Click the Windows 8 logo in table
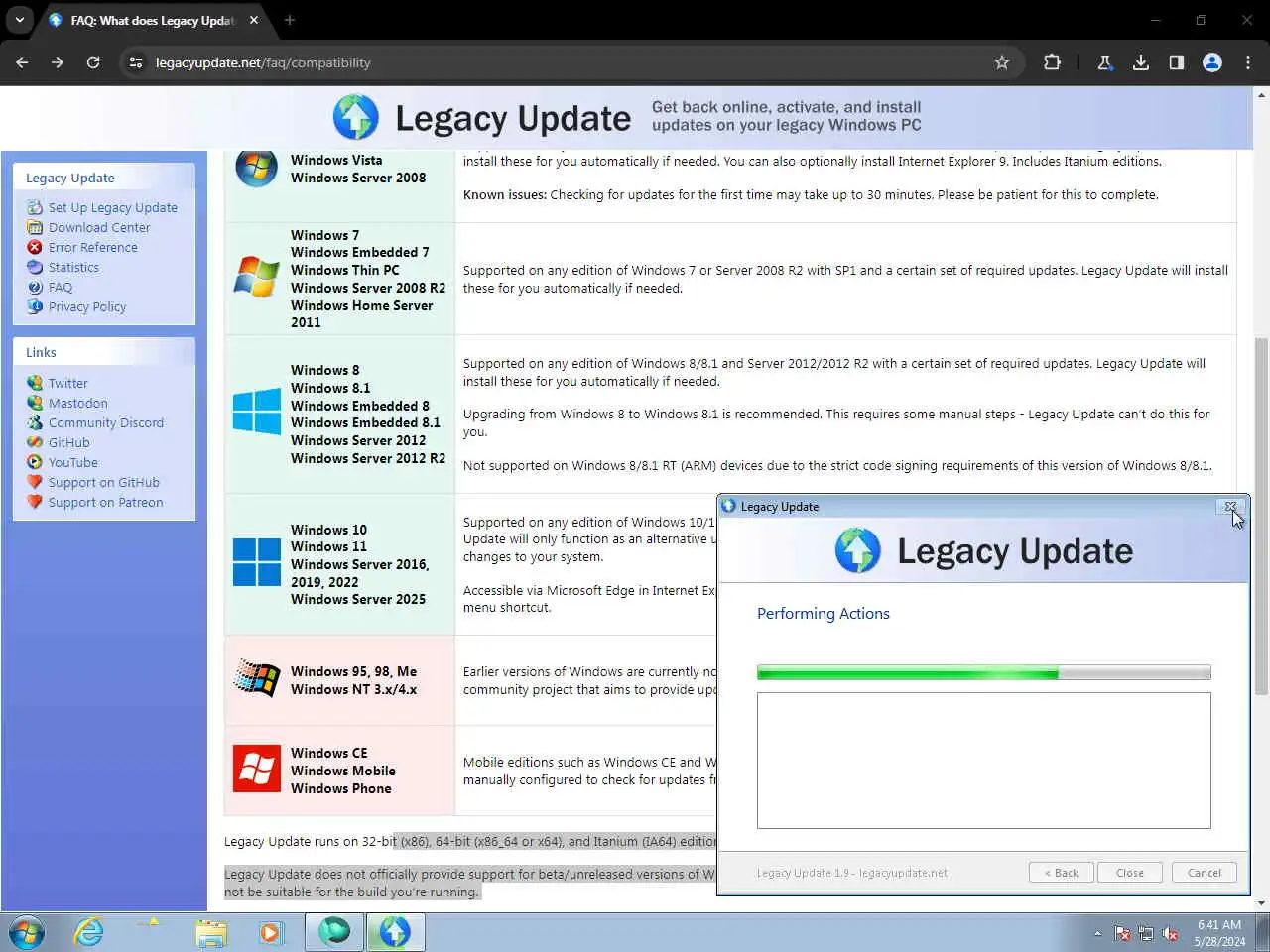The height and width of the screenshot is (952, 1270). (x=256, y=412)
